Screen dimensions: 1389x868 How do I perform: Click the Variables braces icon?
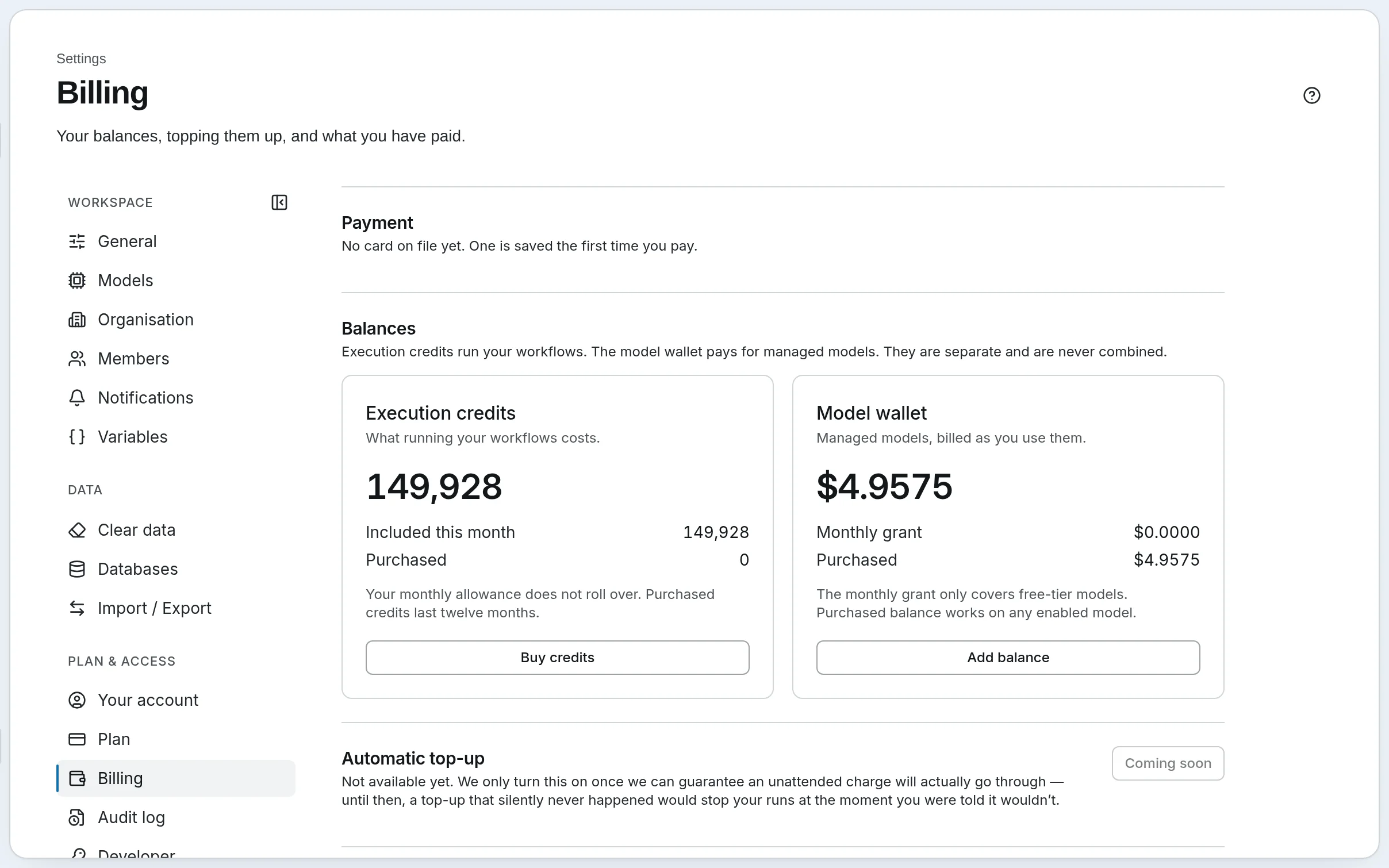pyautogui.click(x=77, y=437)
